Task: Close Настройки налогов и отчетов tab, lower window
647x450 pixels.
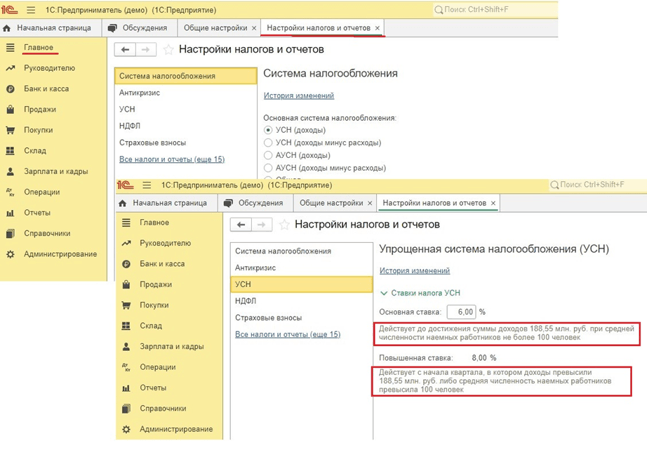Action: tap(493, 203)
